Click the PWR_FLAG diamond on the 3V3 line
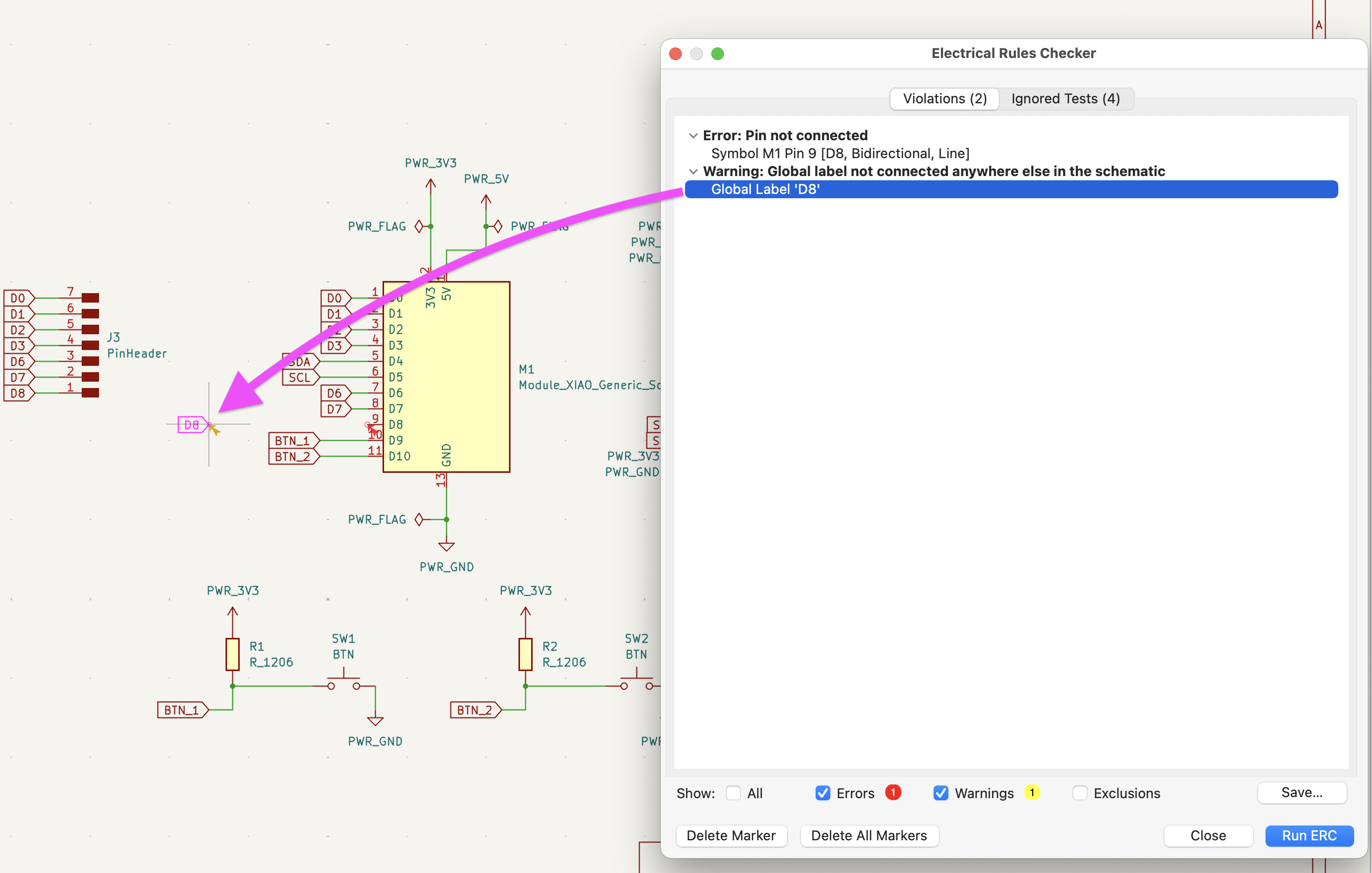1372x873 pixels. click(419, 226)
